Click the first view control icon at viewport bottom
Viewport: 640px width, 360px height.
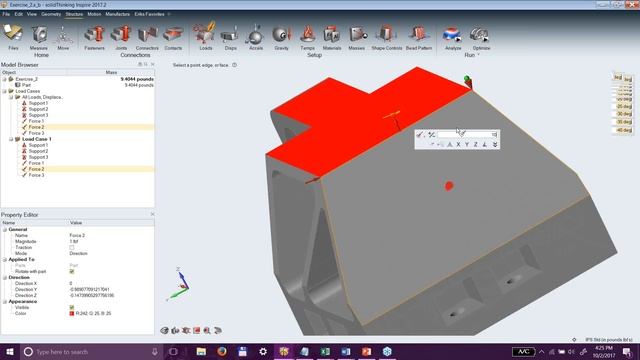pos(164,330)
